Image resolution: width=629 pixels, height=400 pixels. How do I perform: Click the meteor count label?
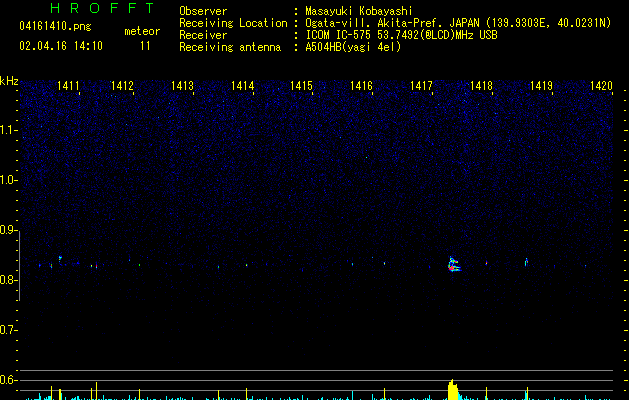point(142,31)
